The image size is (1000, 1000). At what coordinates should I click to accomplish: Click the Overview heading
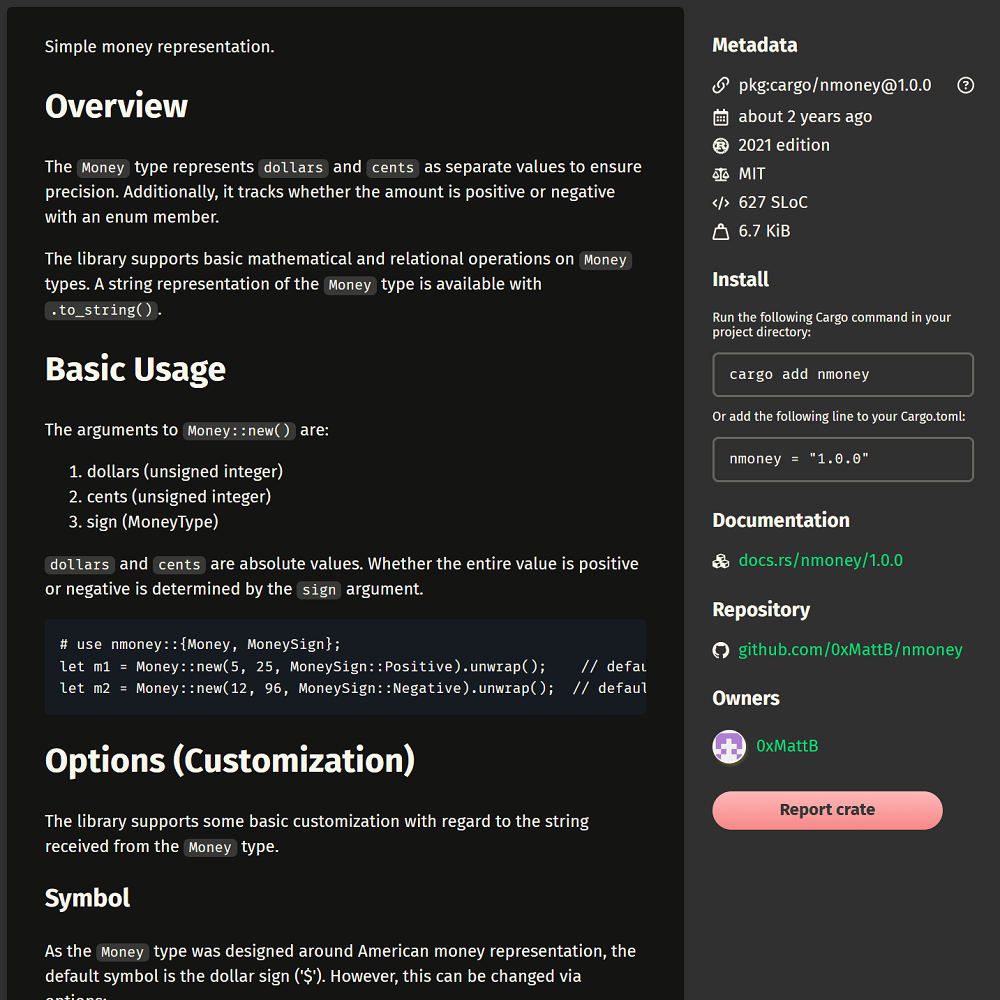tap(116, 106)
